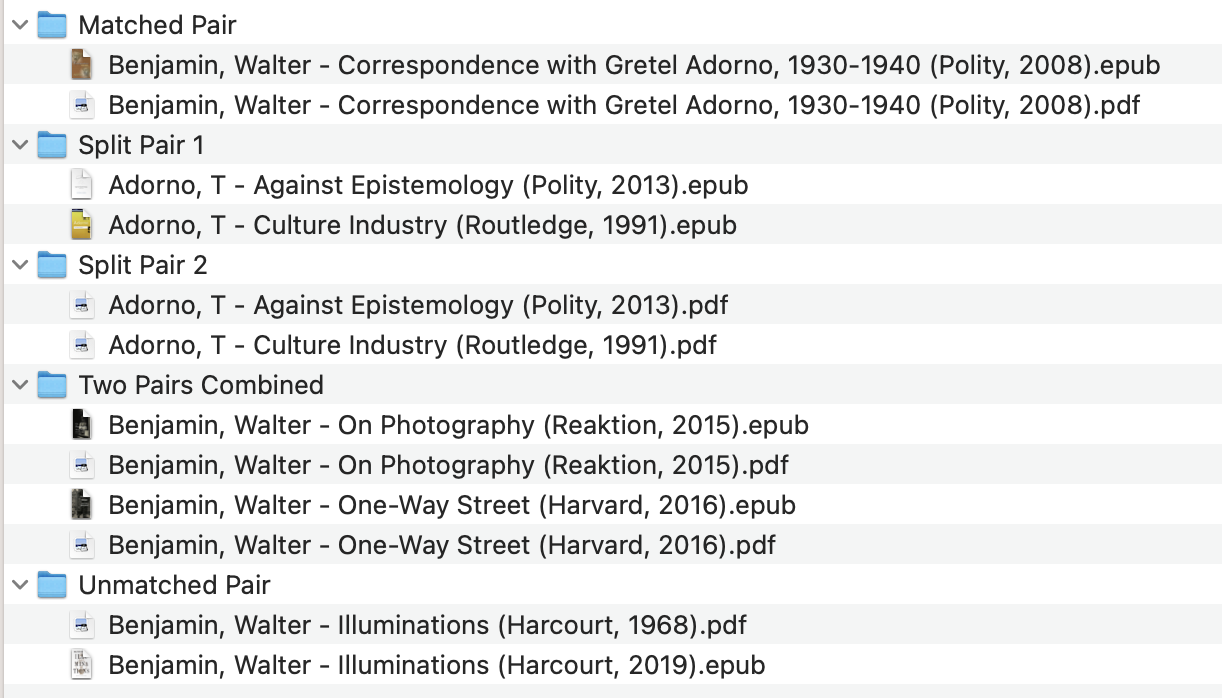
Task: Select Against Epistemology (Polity, 2013).epub file
Action: 428,185
